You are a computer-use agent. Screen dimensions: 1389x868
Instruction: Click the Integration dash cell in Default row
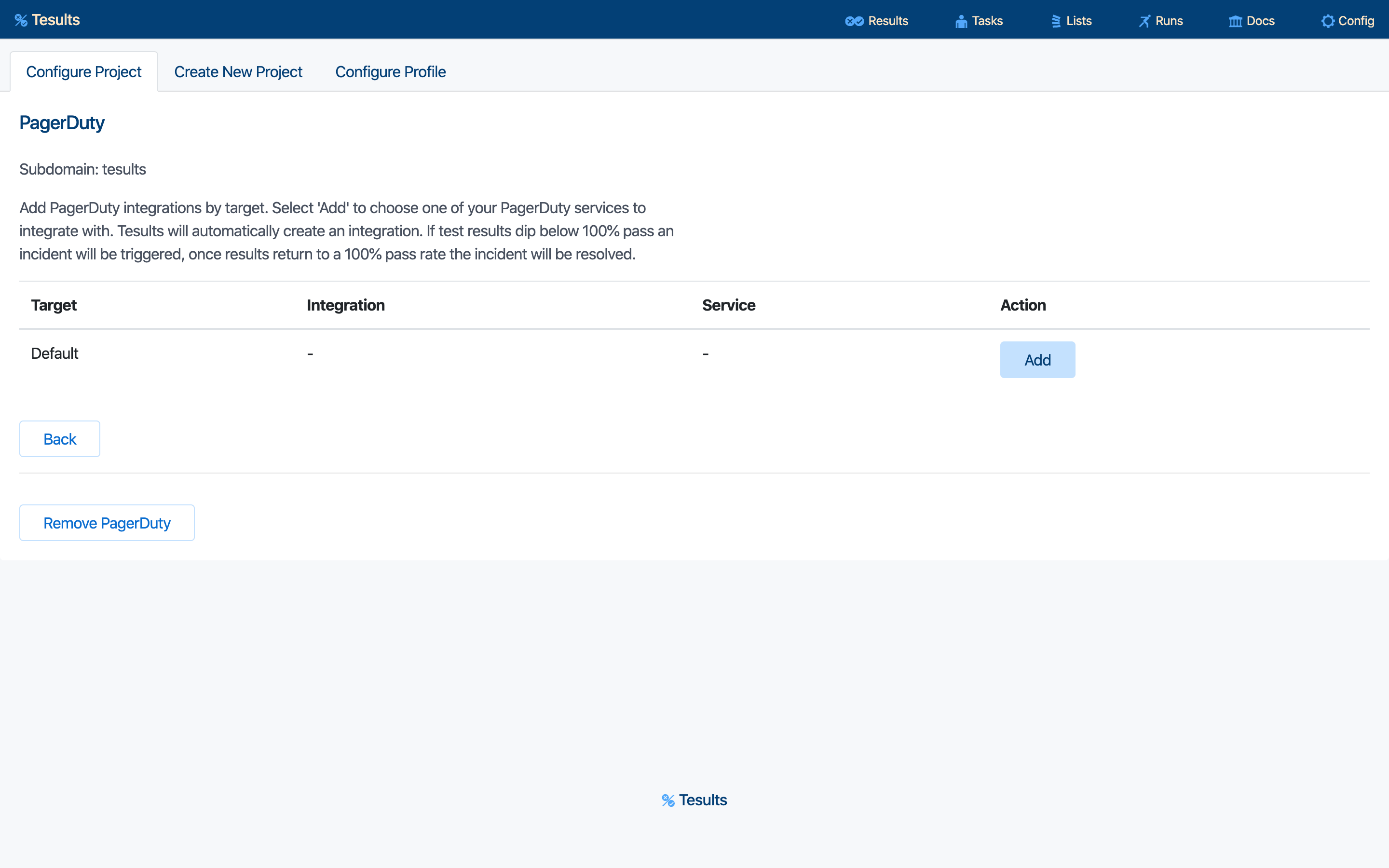pos(310,354)
